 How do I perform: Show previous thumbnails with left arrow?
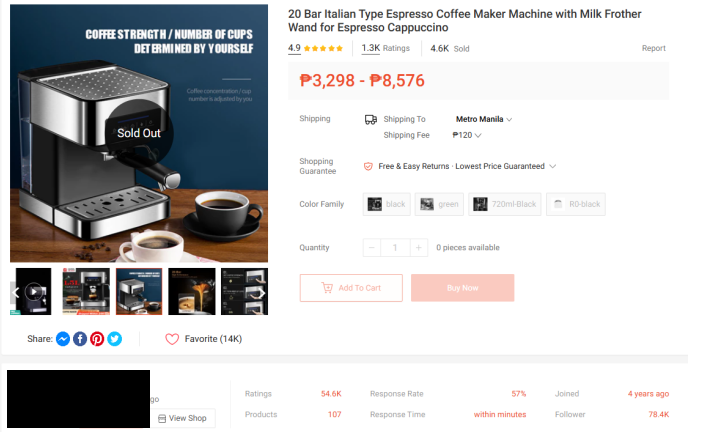coord(15,292)
